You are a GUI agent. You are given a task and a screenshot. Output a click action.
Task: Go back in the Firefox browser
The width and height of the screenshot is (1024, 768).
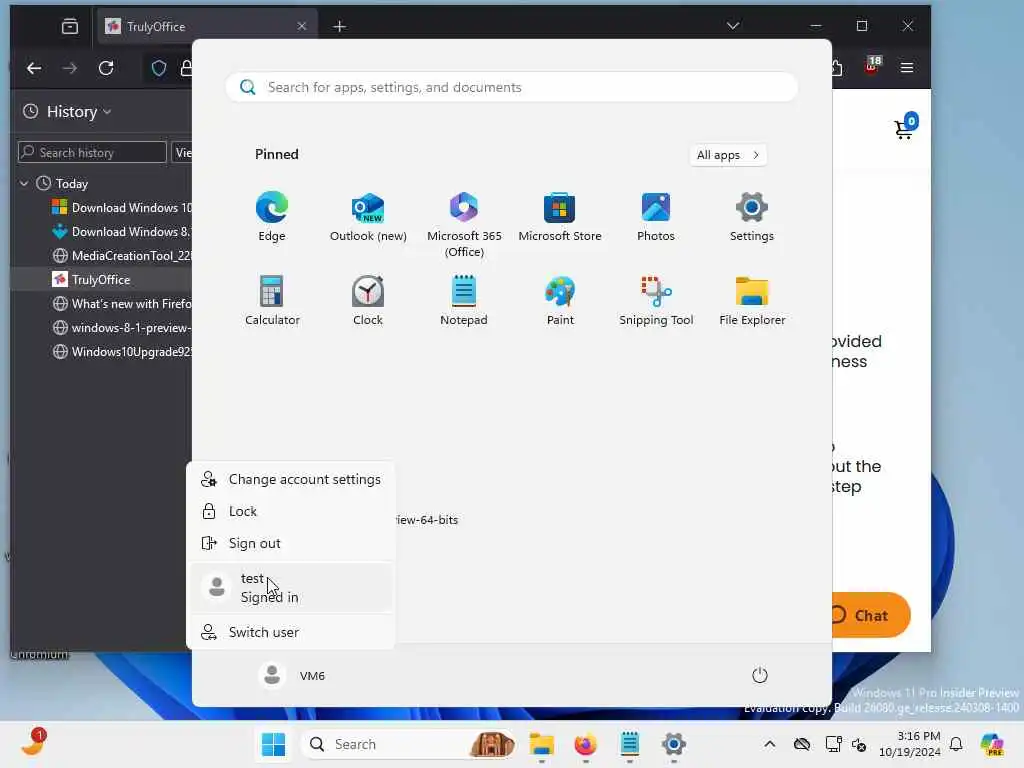(x=34, y=68)
